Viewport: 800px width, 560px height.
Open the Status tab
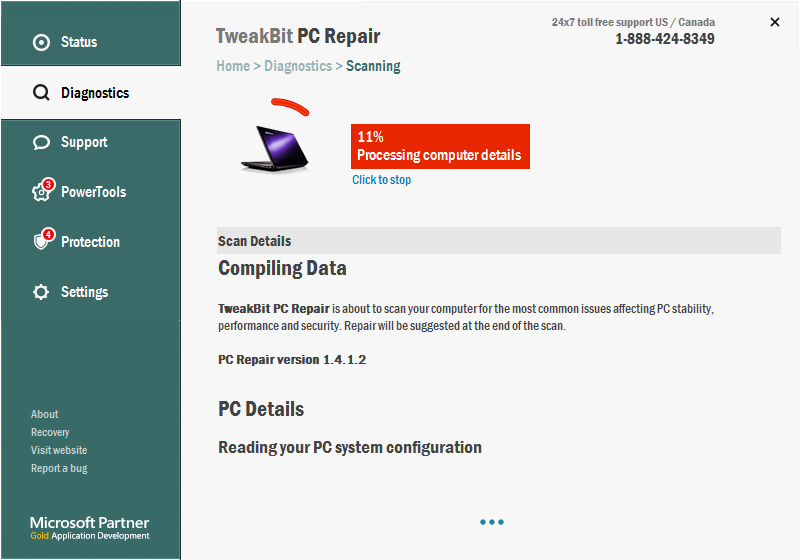pos(79,42)
